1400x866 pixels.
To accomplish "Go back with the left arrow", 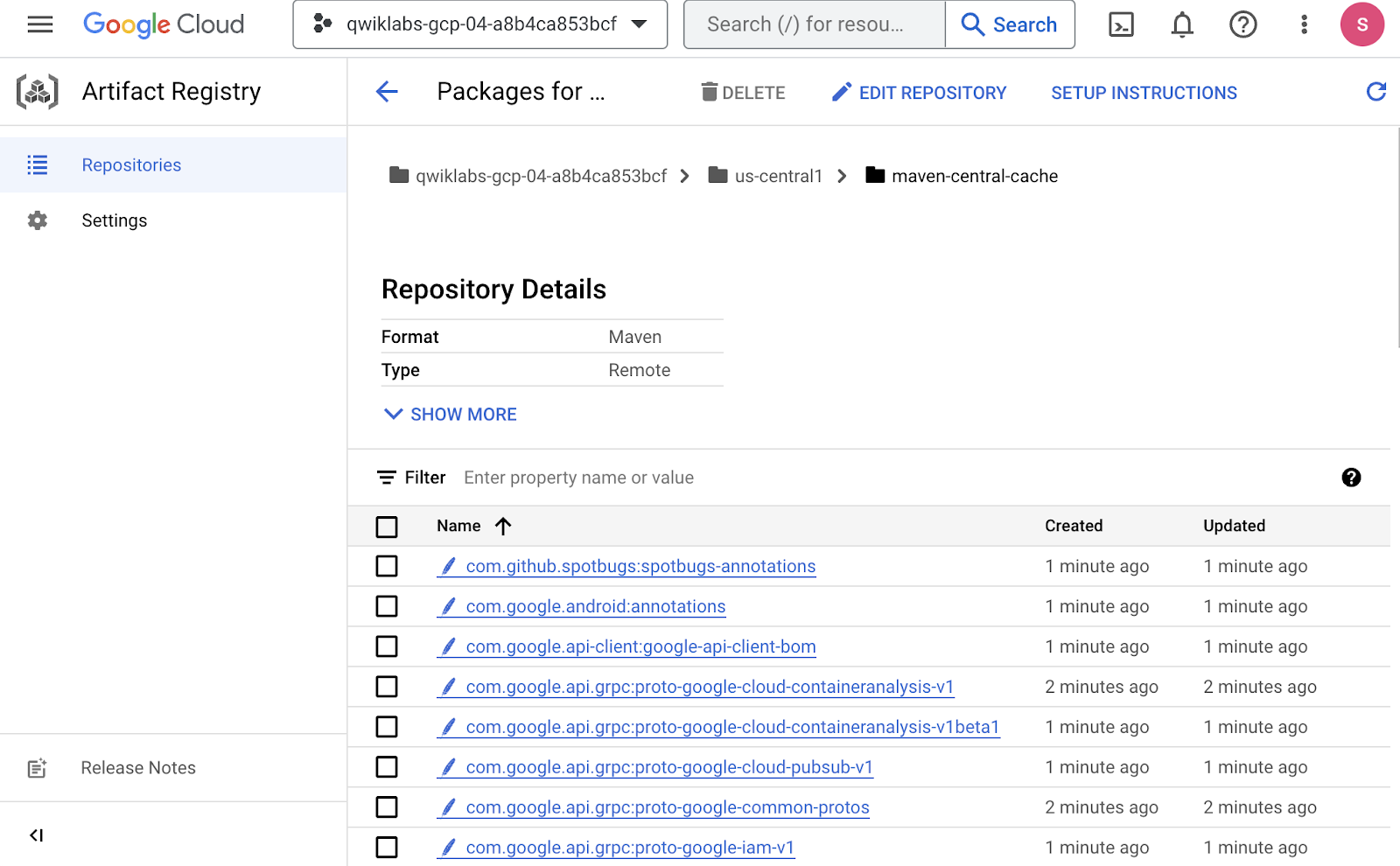I will (x=387, y=92).
